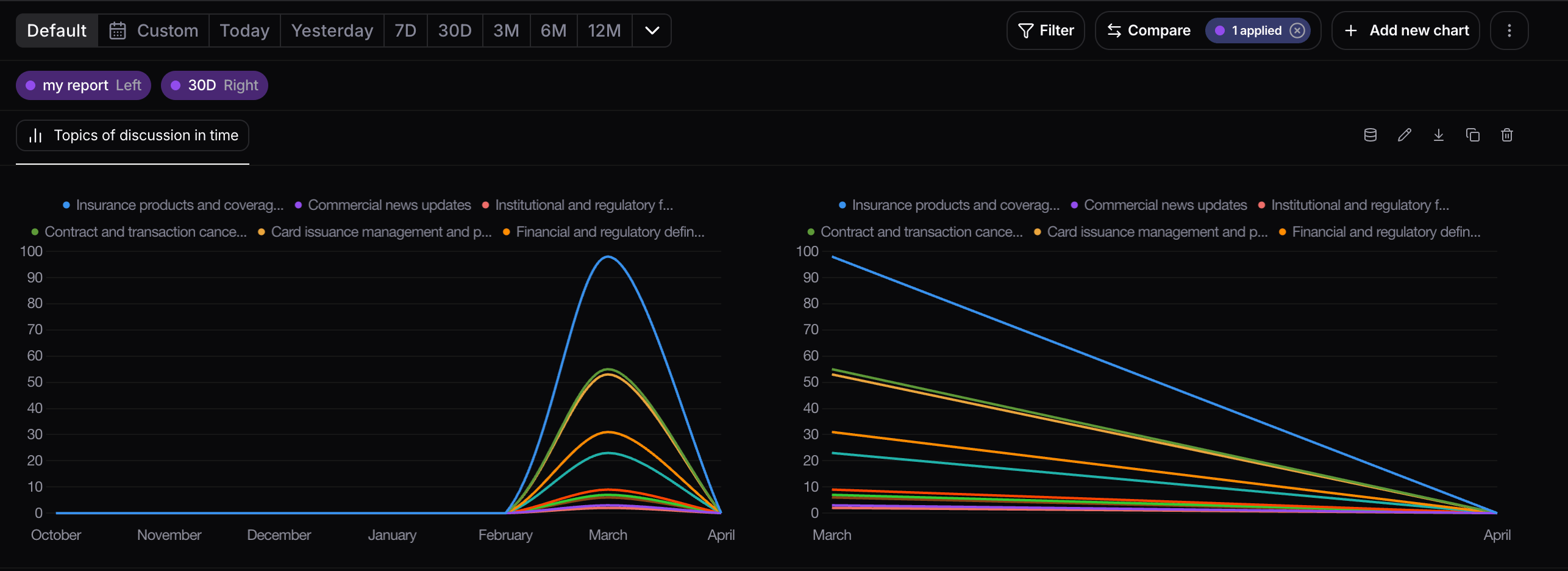Click the calendar icon beside Custom
The image size is (1568, 571).
[118, 31]
